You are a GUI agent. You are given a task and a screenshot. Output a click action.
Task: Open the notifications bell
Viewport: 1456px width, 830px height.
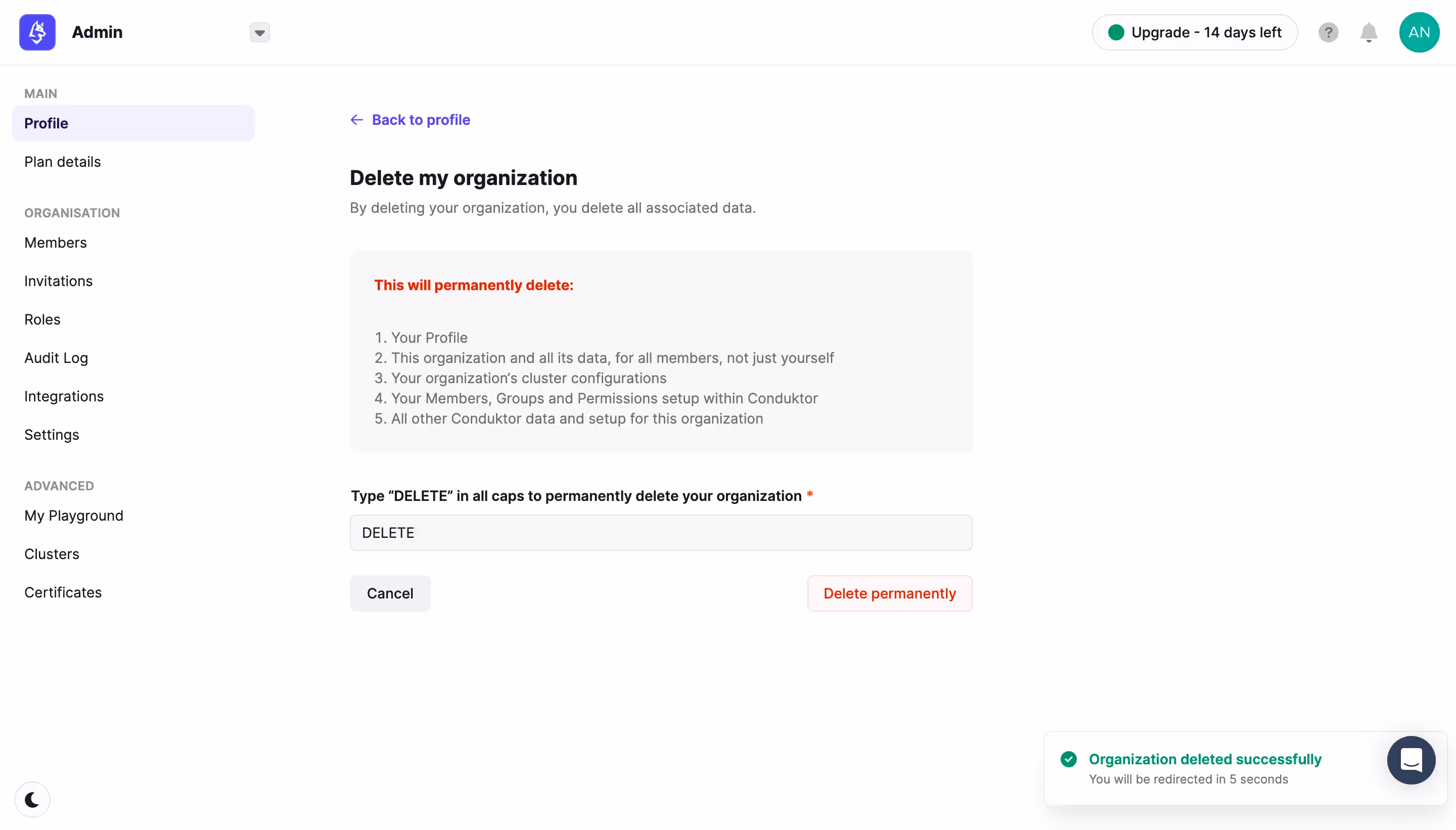point(1369,32)
